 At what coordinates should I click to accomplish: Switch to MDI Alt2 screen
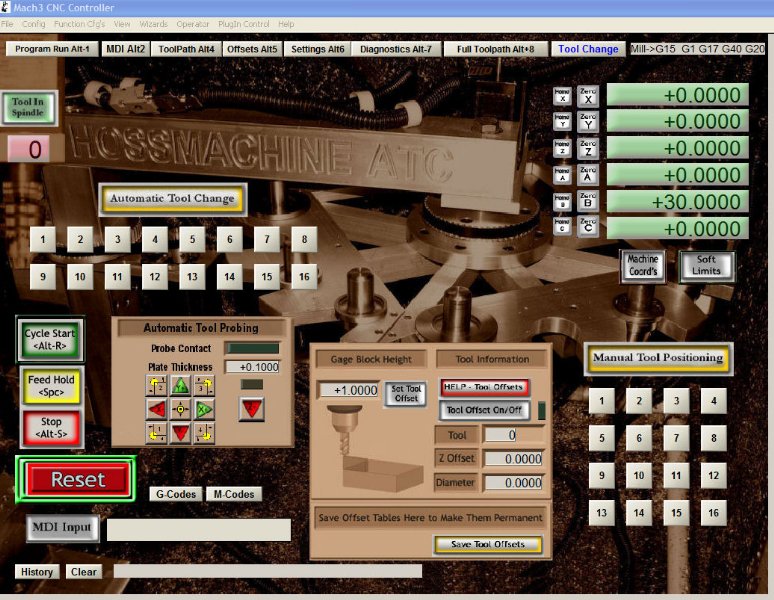pyautogui.click(x=125, y=49)
